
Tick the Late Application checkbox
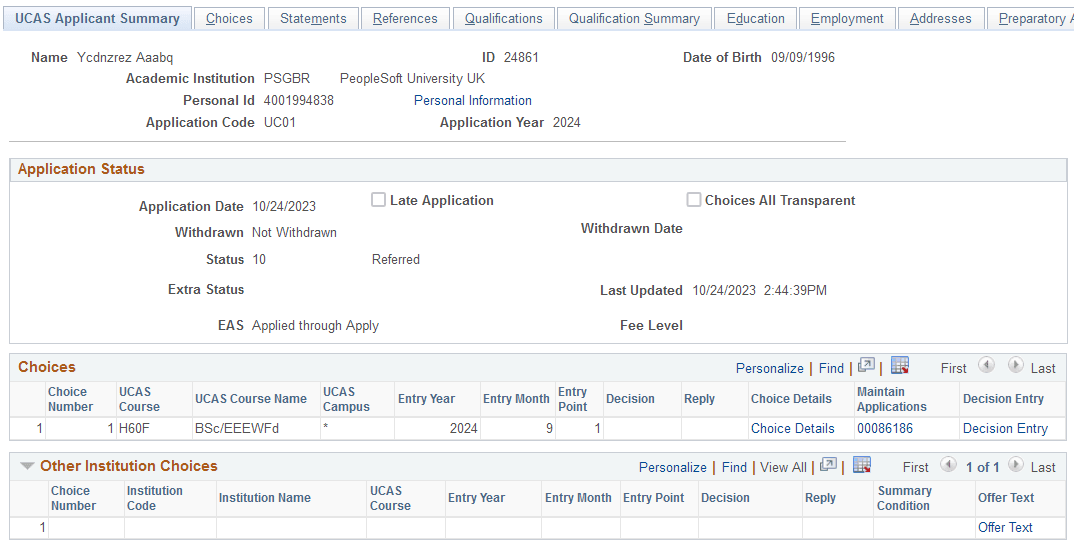[378, 200]
